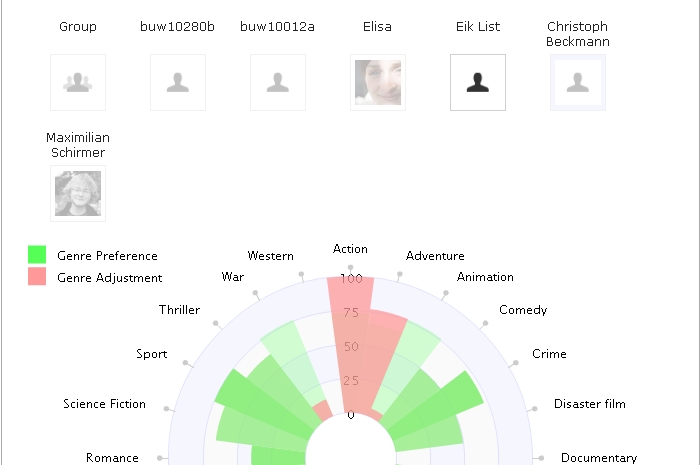Screen dimensions: 700x465
Task: Click the Genre Preference legend label
Action: point(107,256)
